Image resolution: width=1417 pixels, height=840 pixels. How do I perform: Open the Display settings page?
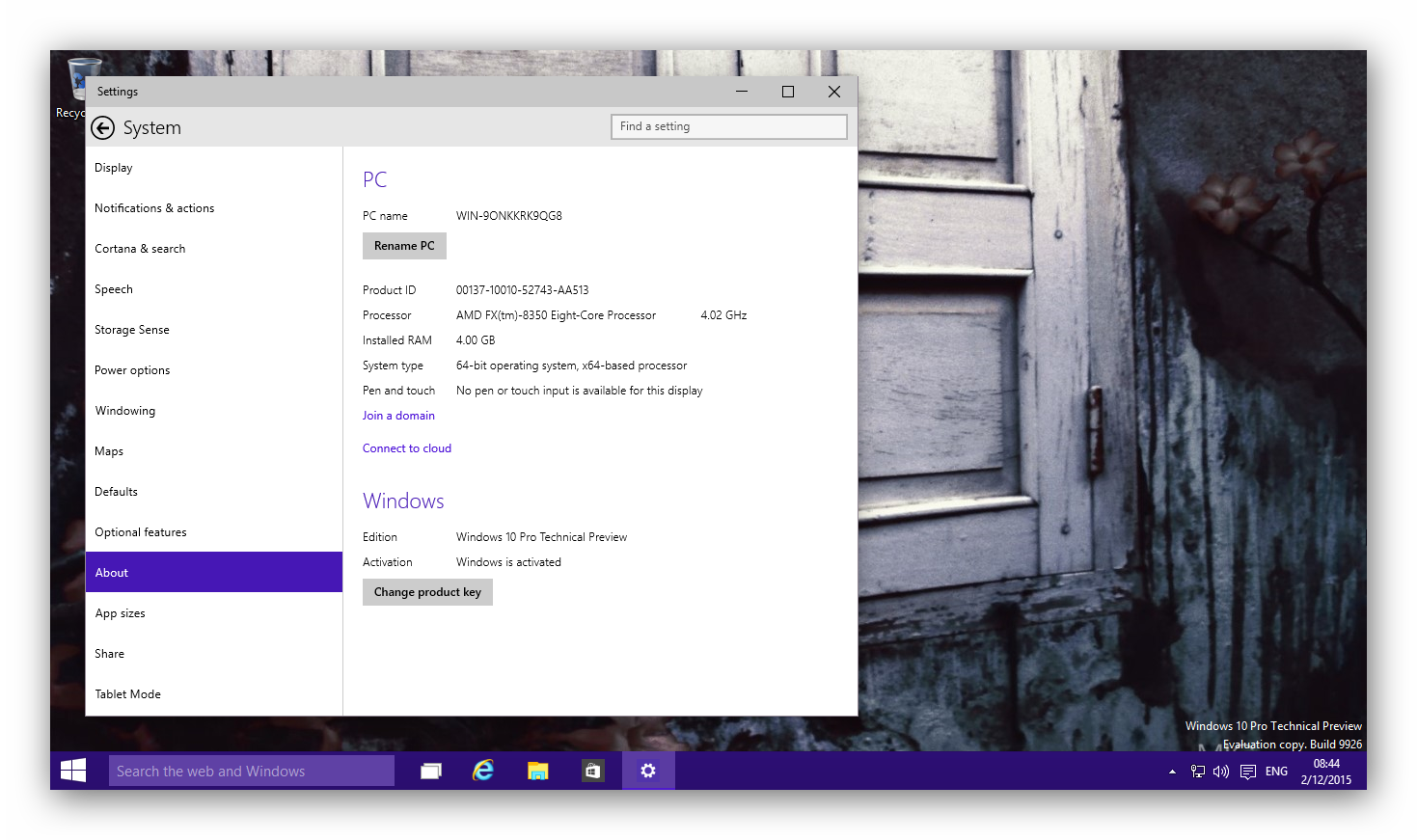214,168
